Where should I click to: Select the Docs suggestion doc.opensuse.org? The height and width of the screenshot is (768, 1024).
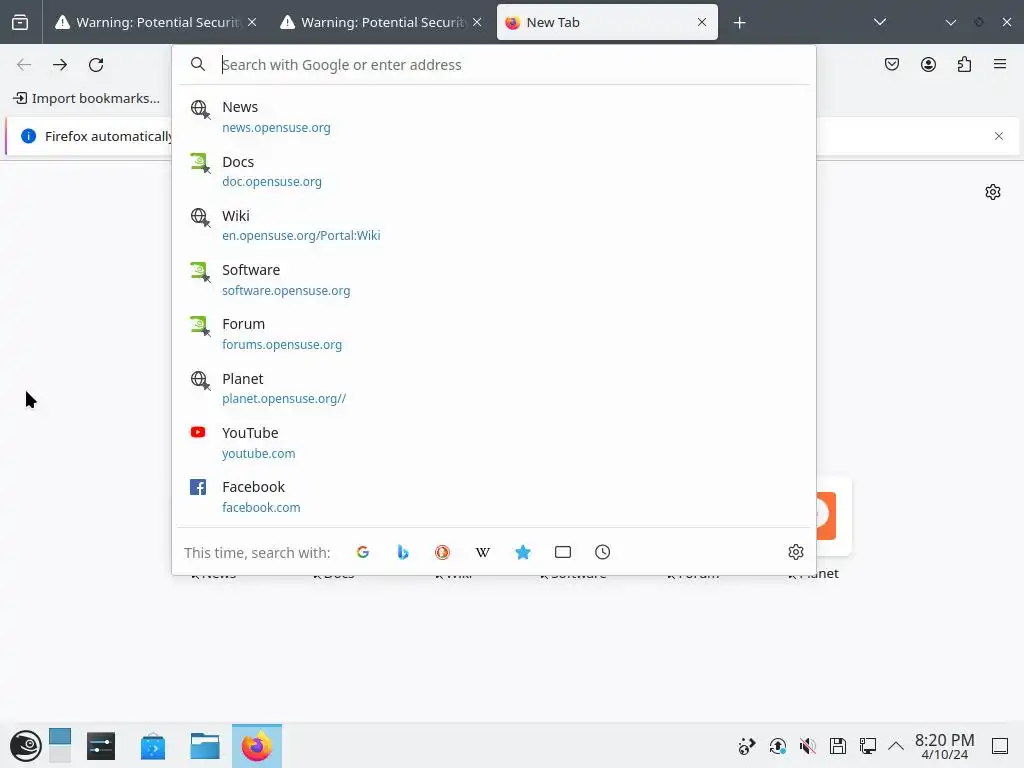494,171
